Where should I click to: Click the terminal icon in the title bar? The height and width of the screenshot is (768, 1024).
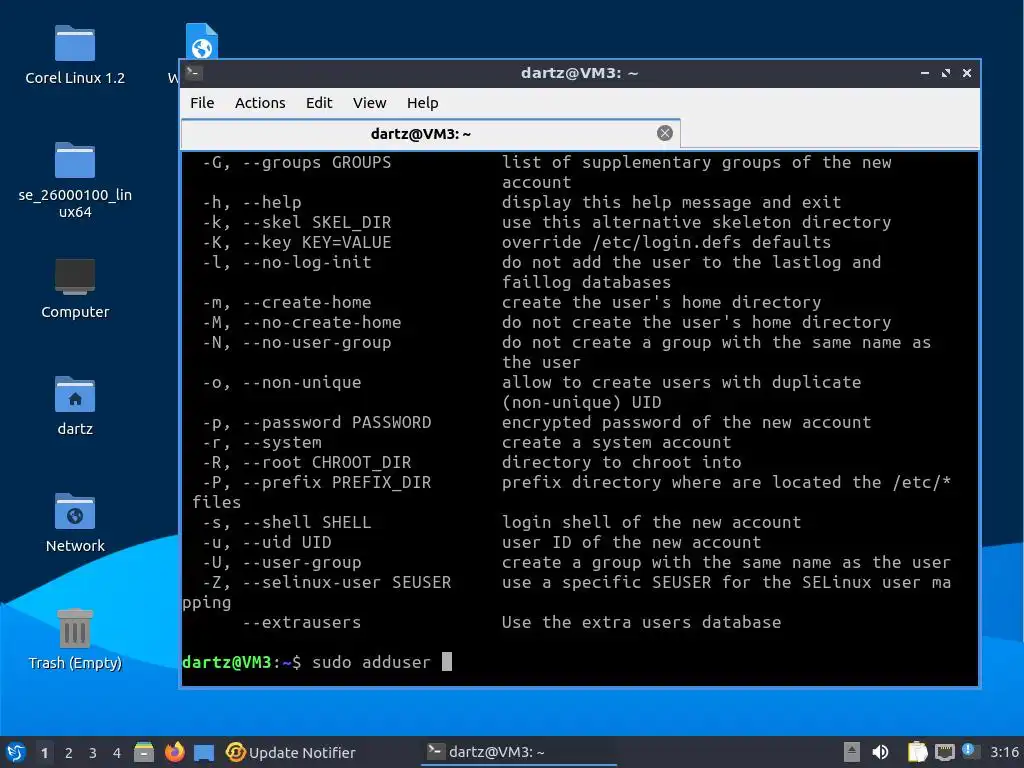point(194,72)
